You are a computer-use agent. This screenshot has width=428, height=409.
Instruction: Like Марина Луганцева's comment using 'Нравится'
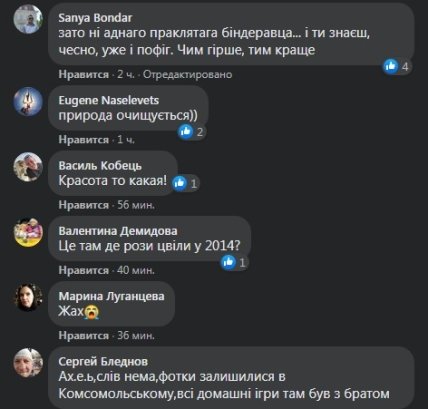[x=84, y=336]
